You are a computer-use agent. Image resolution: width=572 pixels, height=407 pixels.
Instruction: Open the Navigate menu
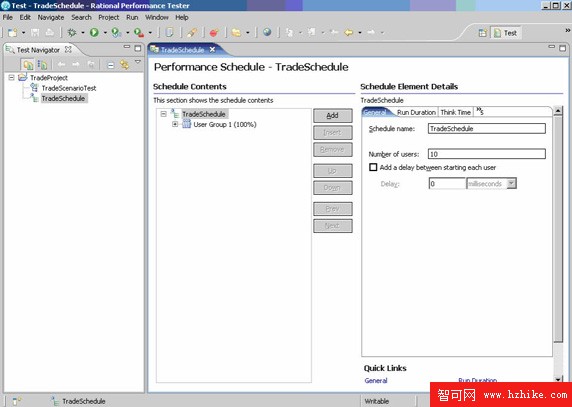coord(51,18)
